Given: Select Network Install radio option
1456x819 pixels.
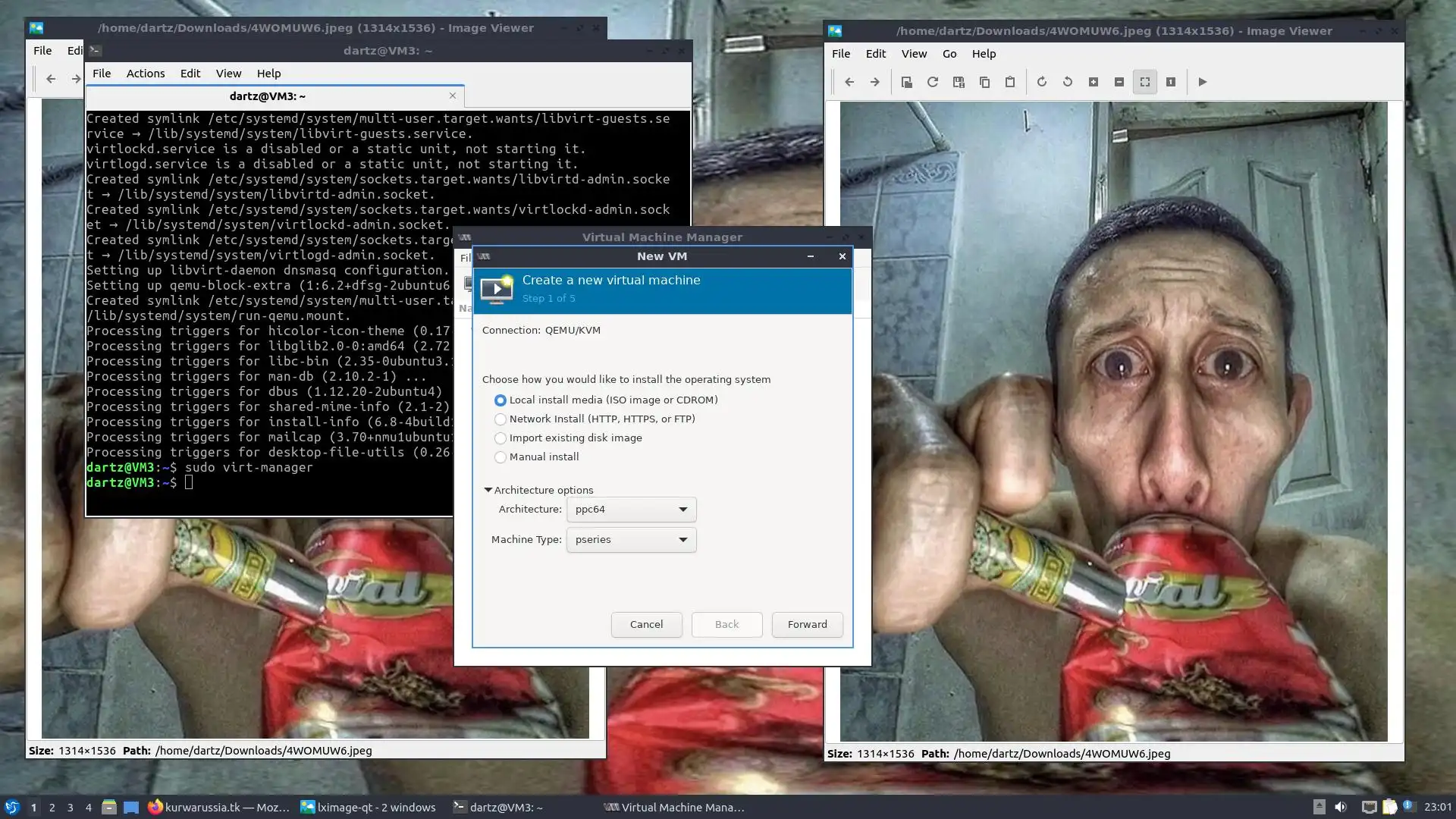Looking at the screenshot, I should [x=500, y=419].
